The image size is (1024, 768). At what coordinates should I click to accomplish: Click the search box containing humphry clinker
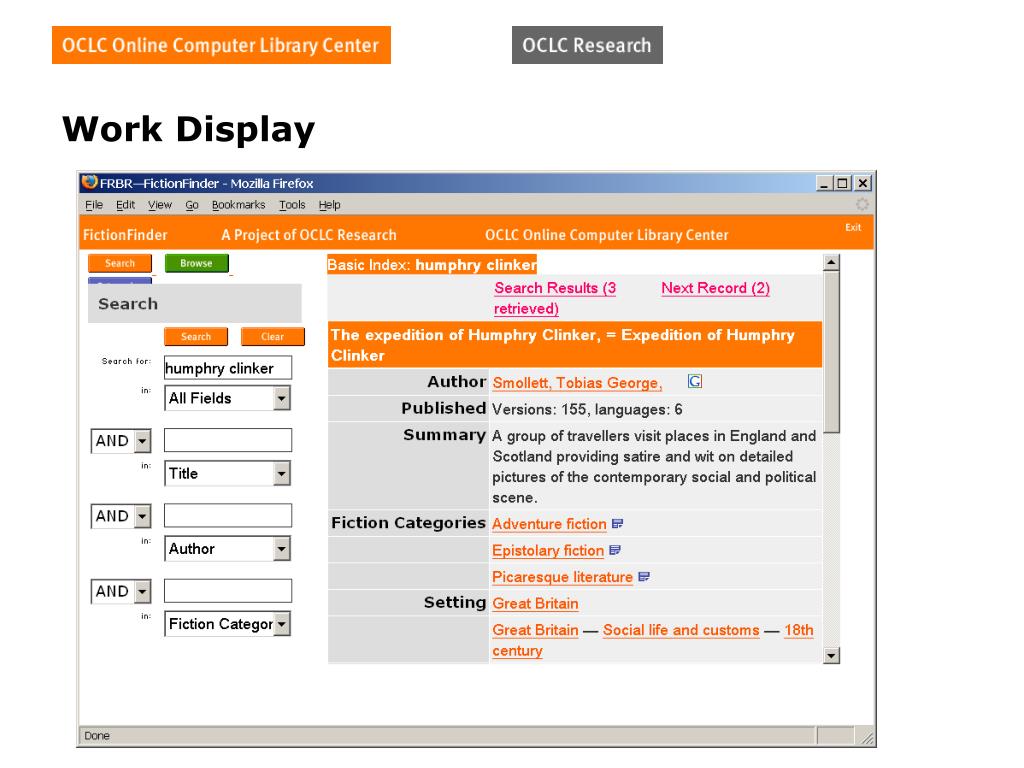(228, 368)
